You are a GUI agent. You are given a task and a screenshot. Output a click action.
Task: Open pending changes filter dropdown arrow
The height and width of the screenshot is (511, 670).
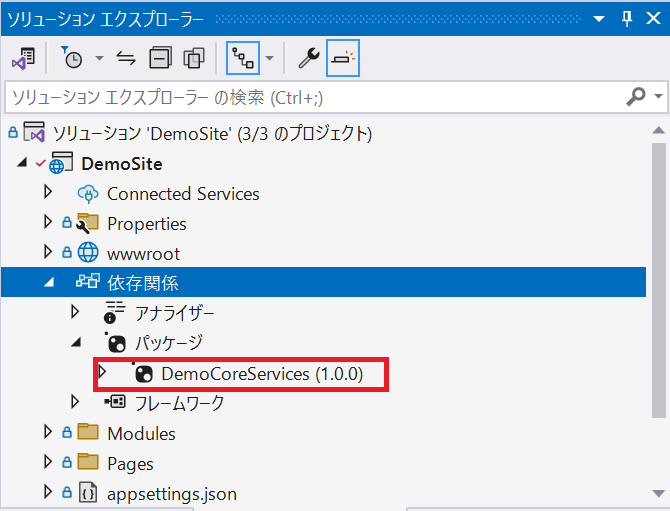pyautogui.click(x=99, y=58)
